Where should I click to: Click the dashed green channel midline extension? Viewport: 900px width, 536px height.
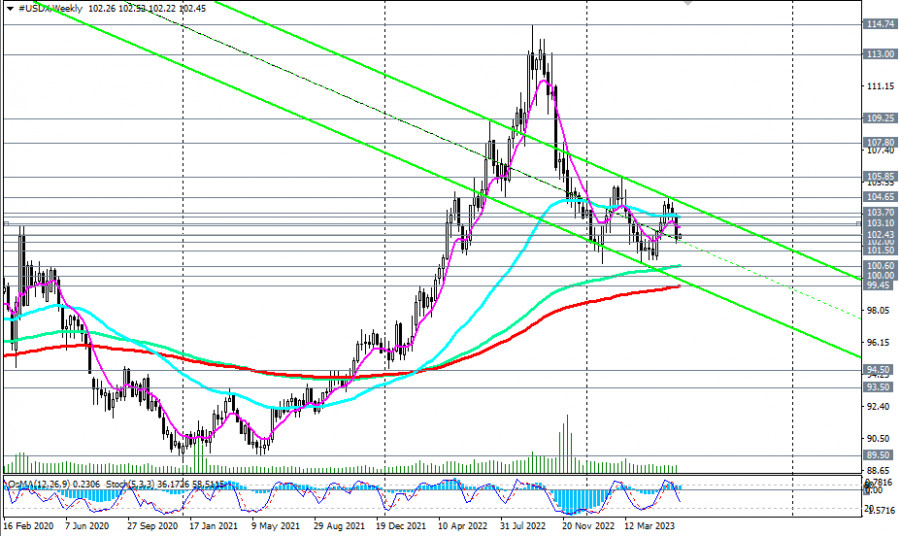tap(780, 281)
